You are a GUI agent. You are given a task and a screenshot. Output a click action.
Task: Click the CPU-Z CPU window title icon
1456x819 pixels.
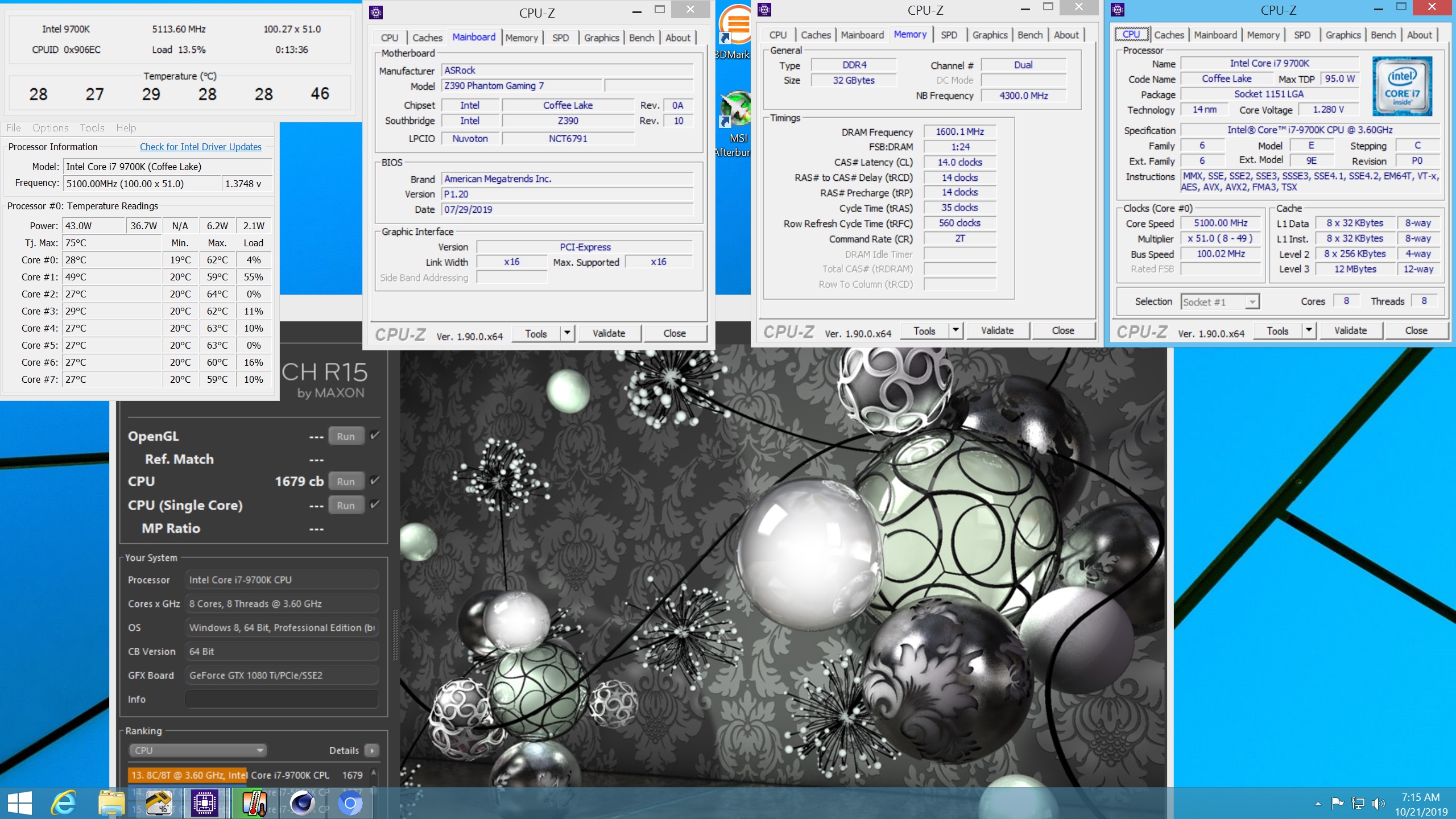coord(1118,9)
